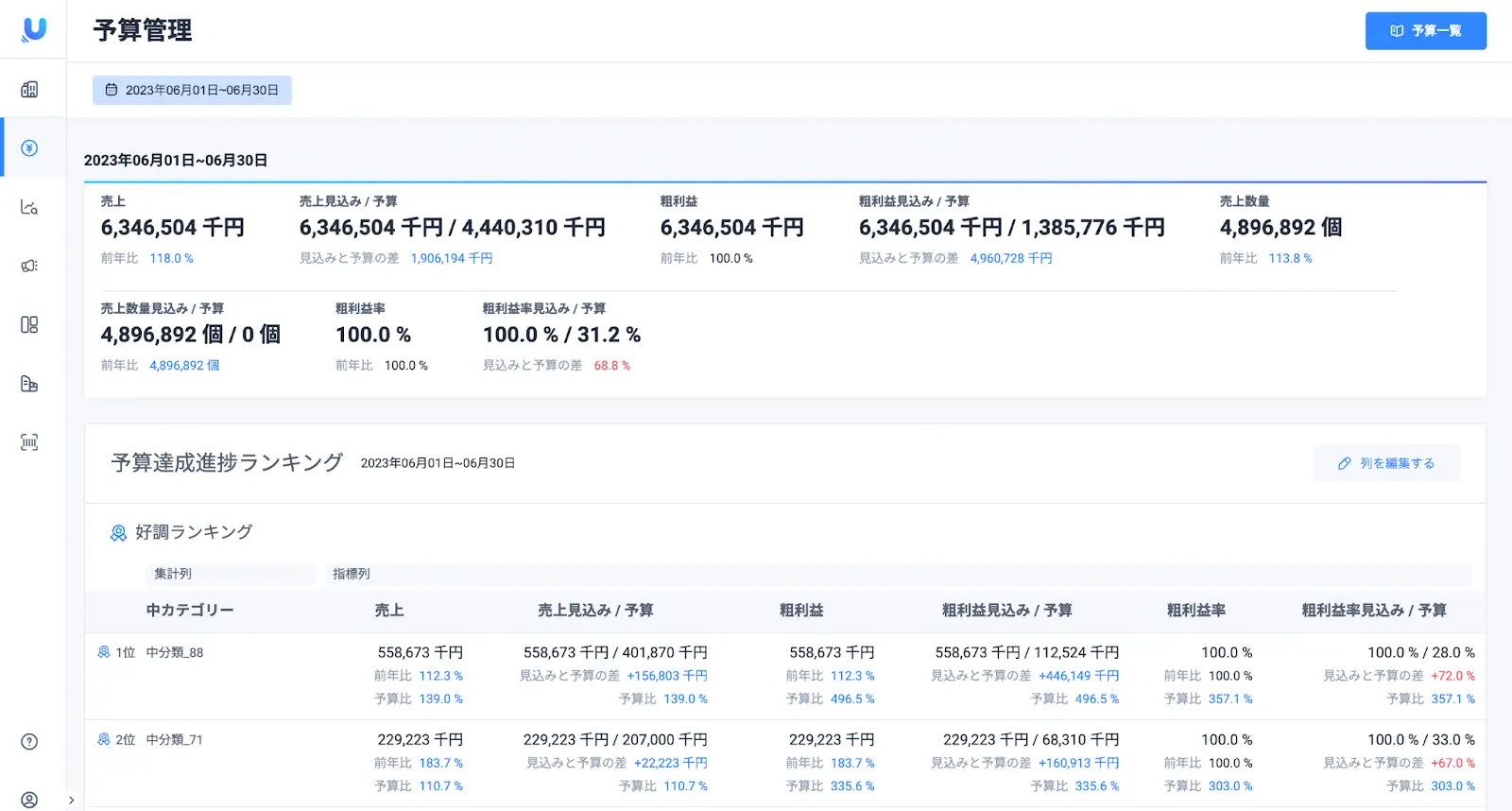The height and width of the screenshot is (811, 1512).
Task: Click the difference value +160,913 千円
Action: pyautogui.click(x=1079, y=763)
